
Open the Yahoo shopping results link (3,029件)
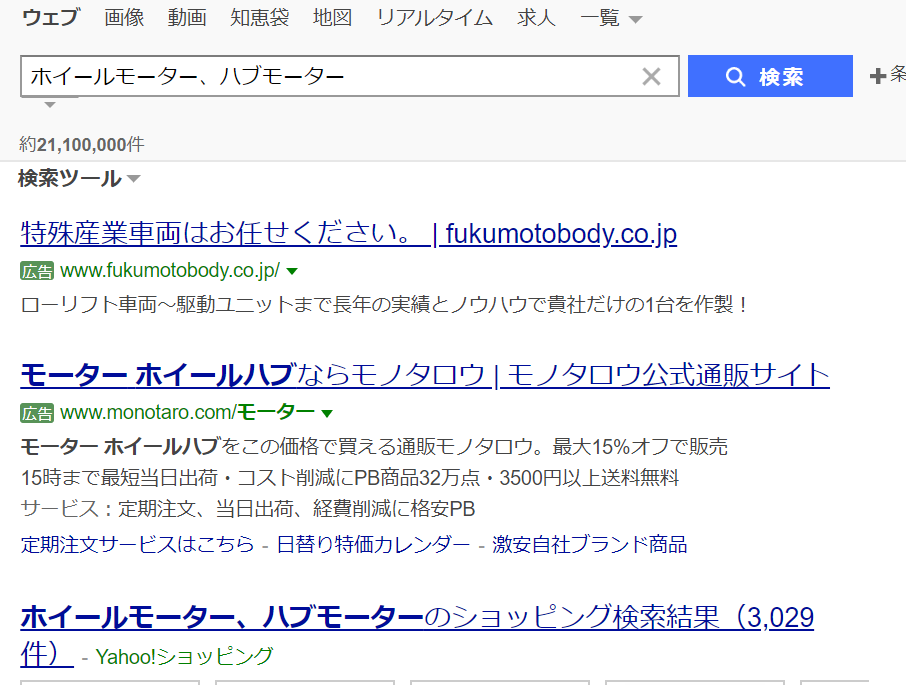(x=417, y=635)
